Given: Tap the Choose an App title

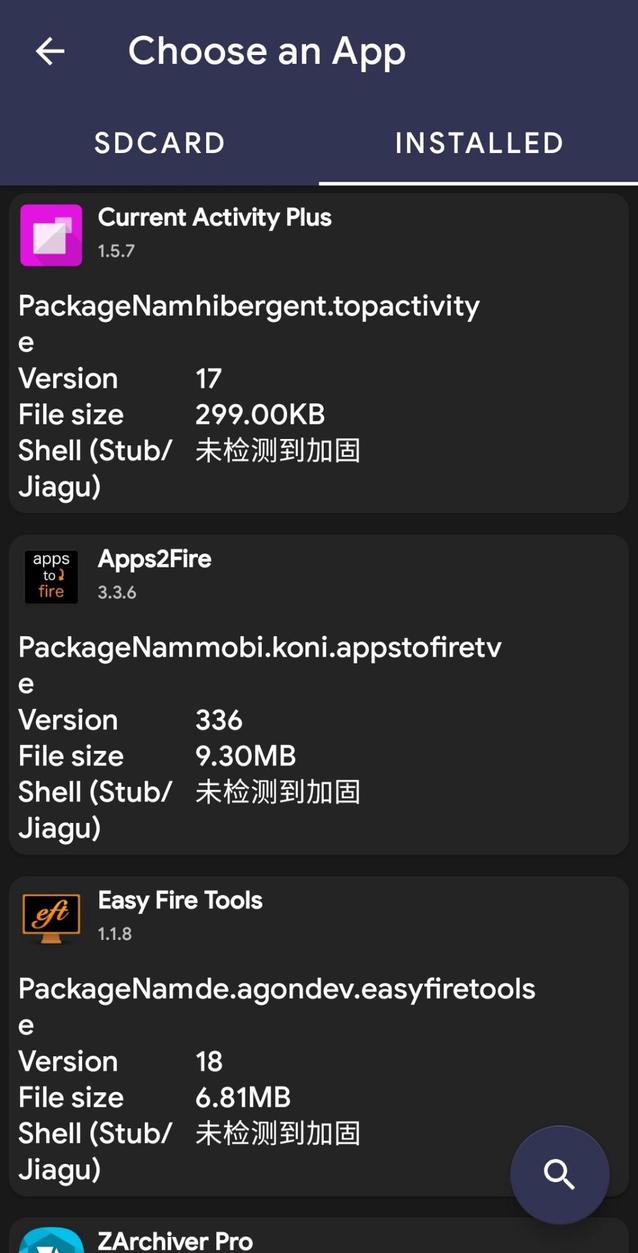Looking at the screenshot, I should point(267,50).
